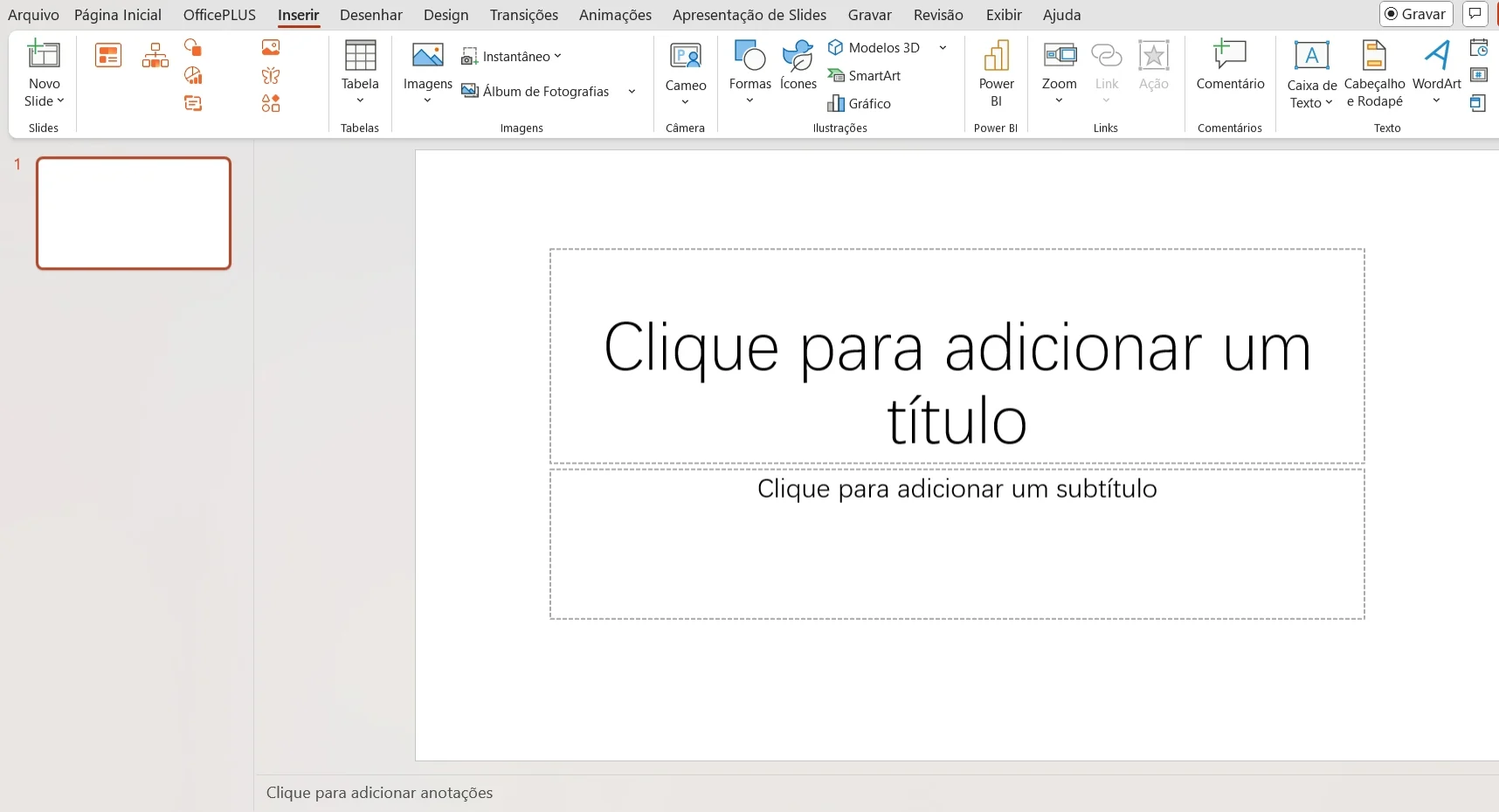Click the orange picture icon

pyautogui.click(x=271, y=47)
